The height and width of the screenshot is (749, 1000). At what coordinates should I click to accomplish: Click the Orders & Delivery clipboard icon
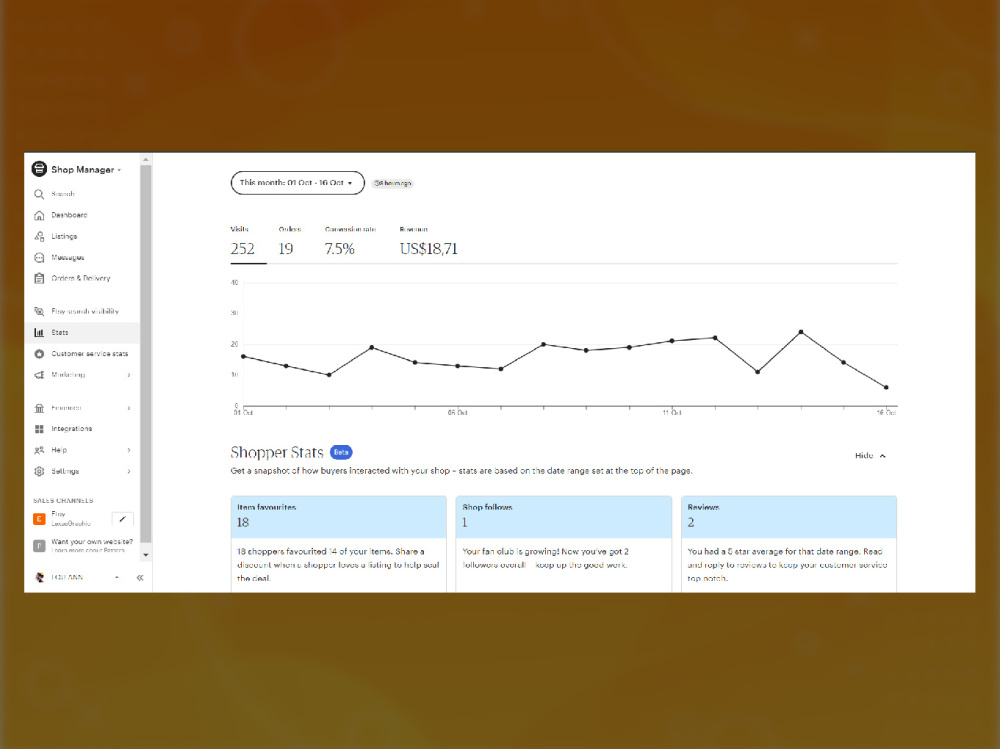pos(39,278)
